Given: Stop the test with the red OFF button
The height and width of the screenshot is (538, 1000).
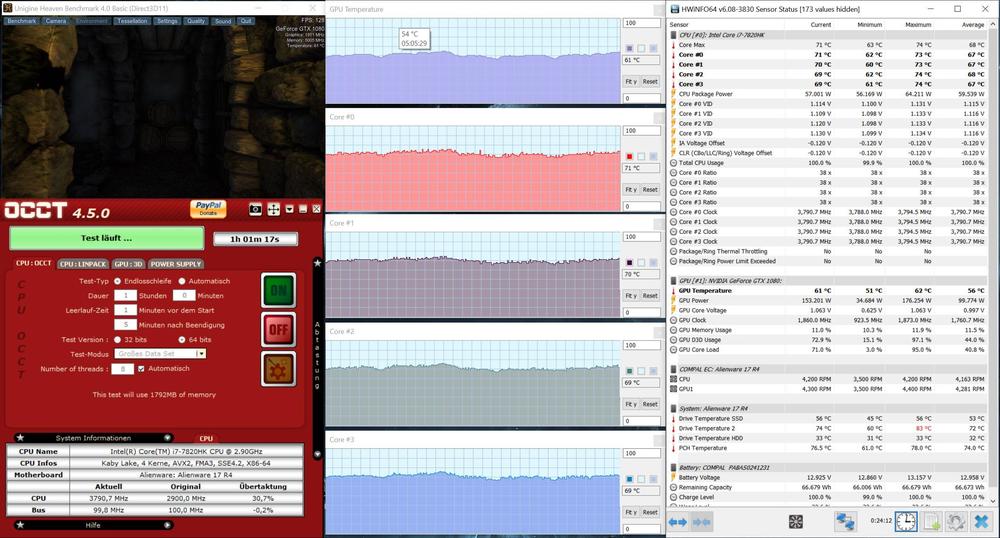Looking at the screenshot, I should (x=278, y=329).
